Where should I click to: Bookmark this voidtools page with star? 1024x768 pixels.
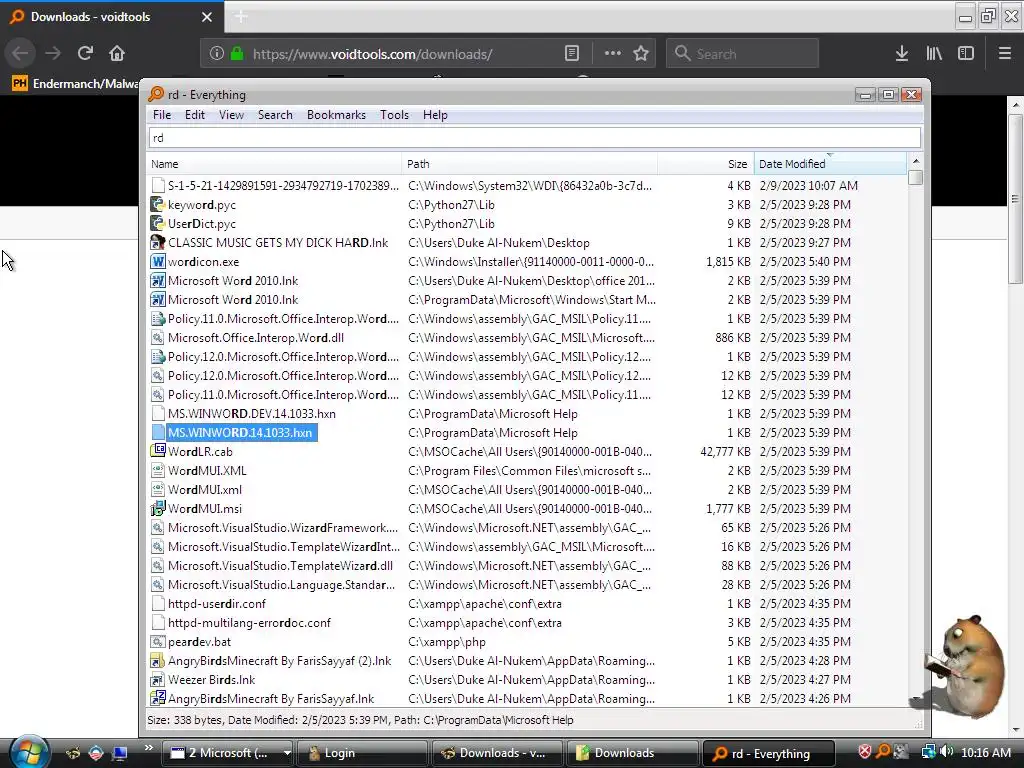point(641,54)
